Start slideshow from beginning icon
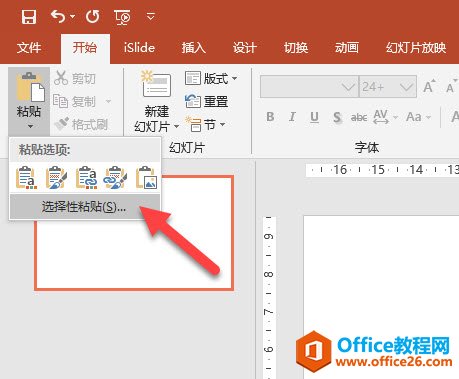Screen dimensions: 459x379 pos(122,17)
